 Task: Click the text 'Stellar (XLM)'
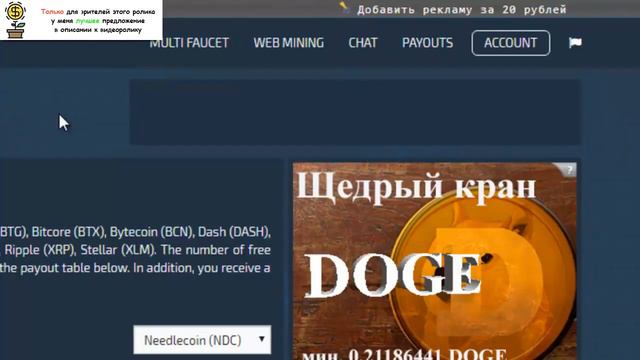(118, 250)
